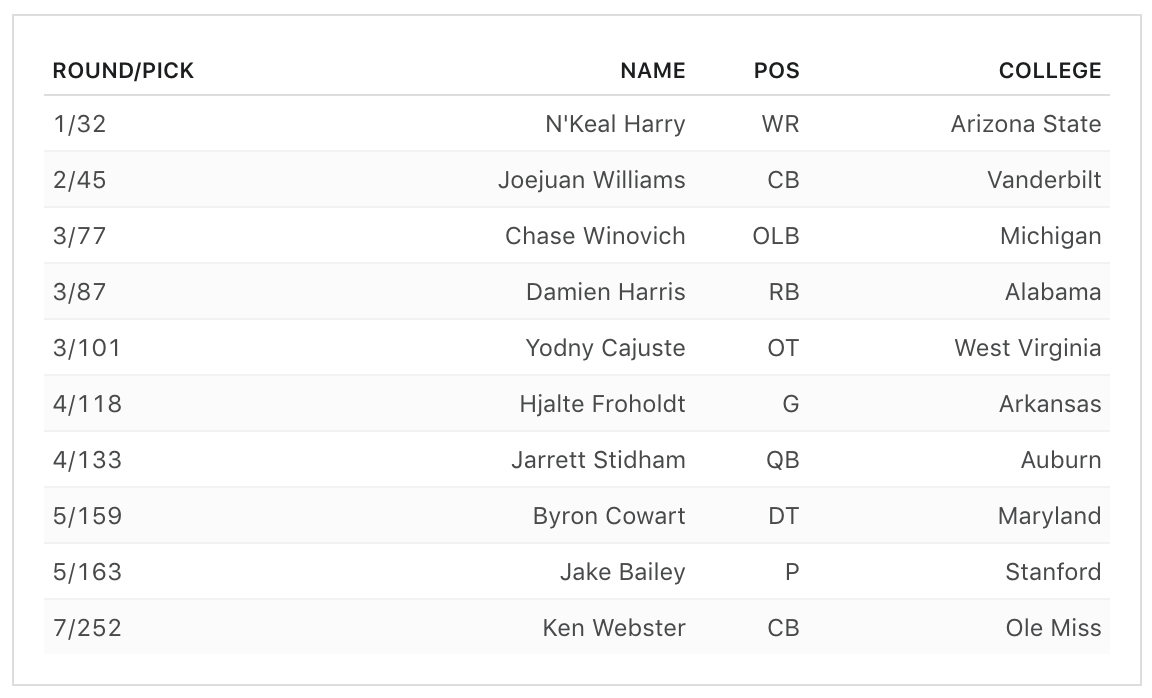The height and width of the screenshot is (698, 1152).
Task: Click the Ken Webster name cell
Action: point(614,629)
